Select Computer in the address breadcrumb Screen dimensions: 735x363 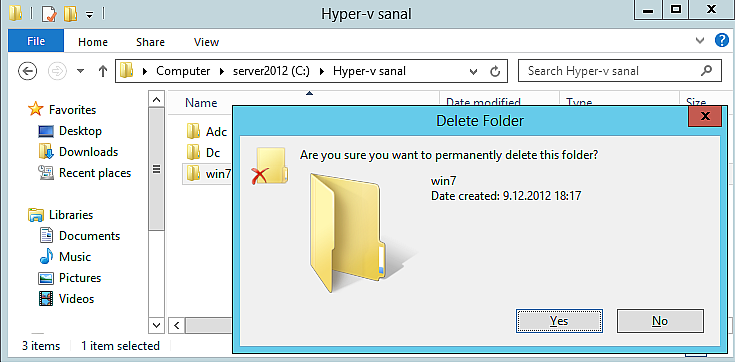click(x=183, y=71)
